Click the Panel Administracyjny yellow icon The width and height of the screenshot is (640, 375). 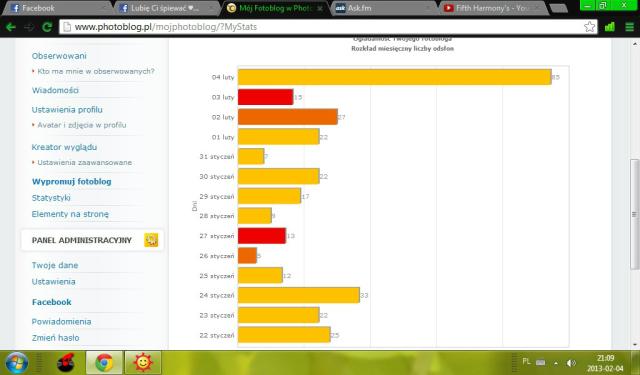pos(151,240)
